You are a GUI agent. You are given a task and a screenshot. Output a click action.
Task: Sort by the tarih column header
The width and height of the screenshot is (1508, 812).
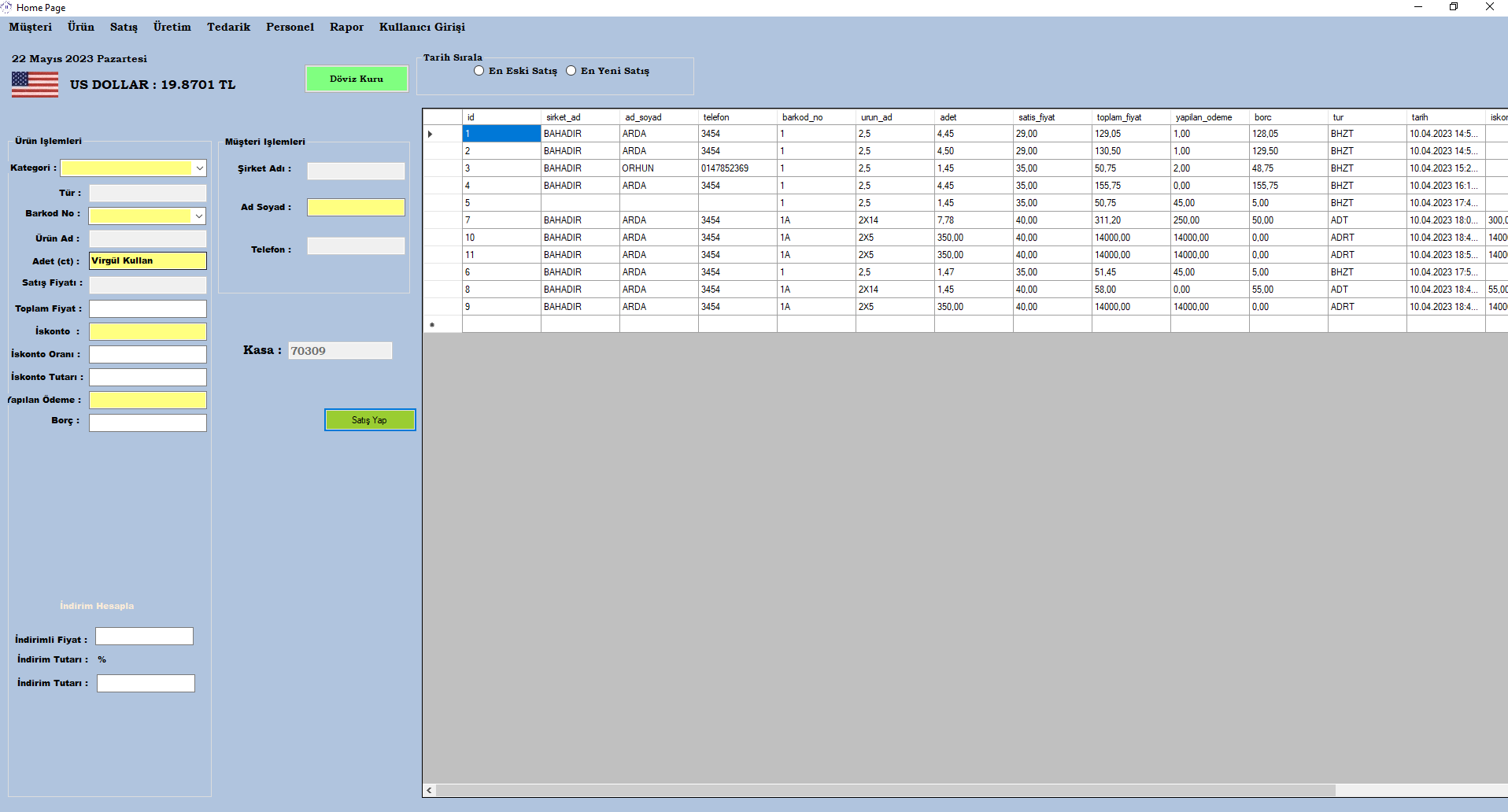[1446, 117]
